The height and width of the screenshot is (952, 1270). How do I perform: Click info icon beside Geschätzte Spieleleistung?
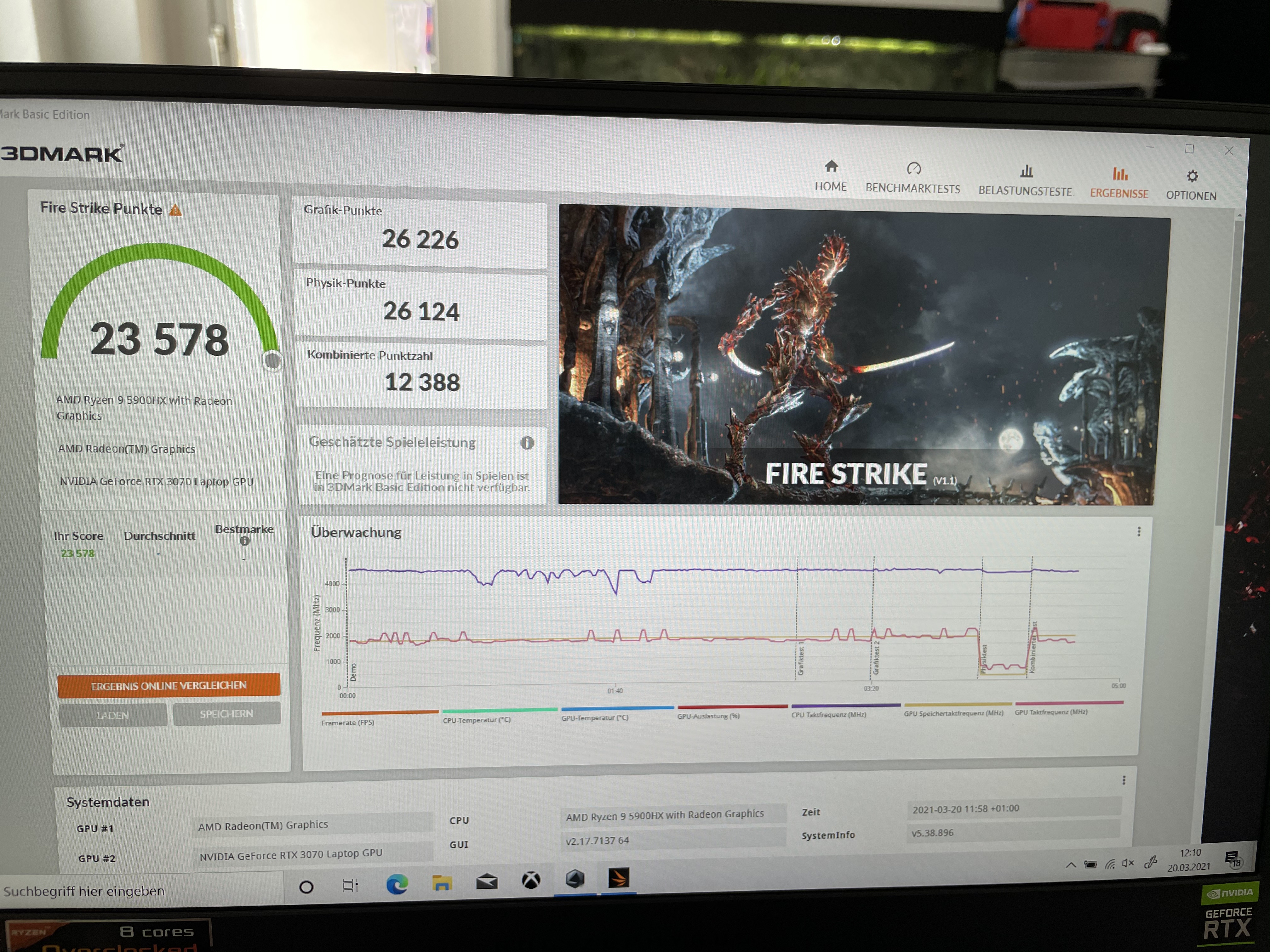pyautogui.click(x=527, y=442)
